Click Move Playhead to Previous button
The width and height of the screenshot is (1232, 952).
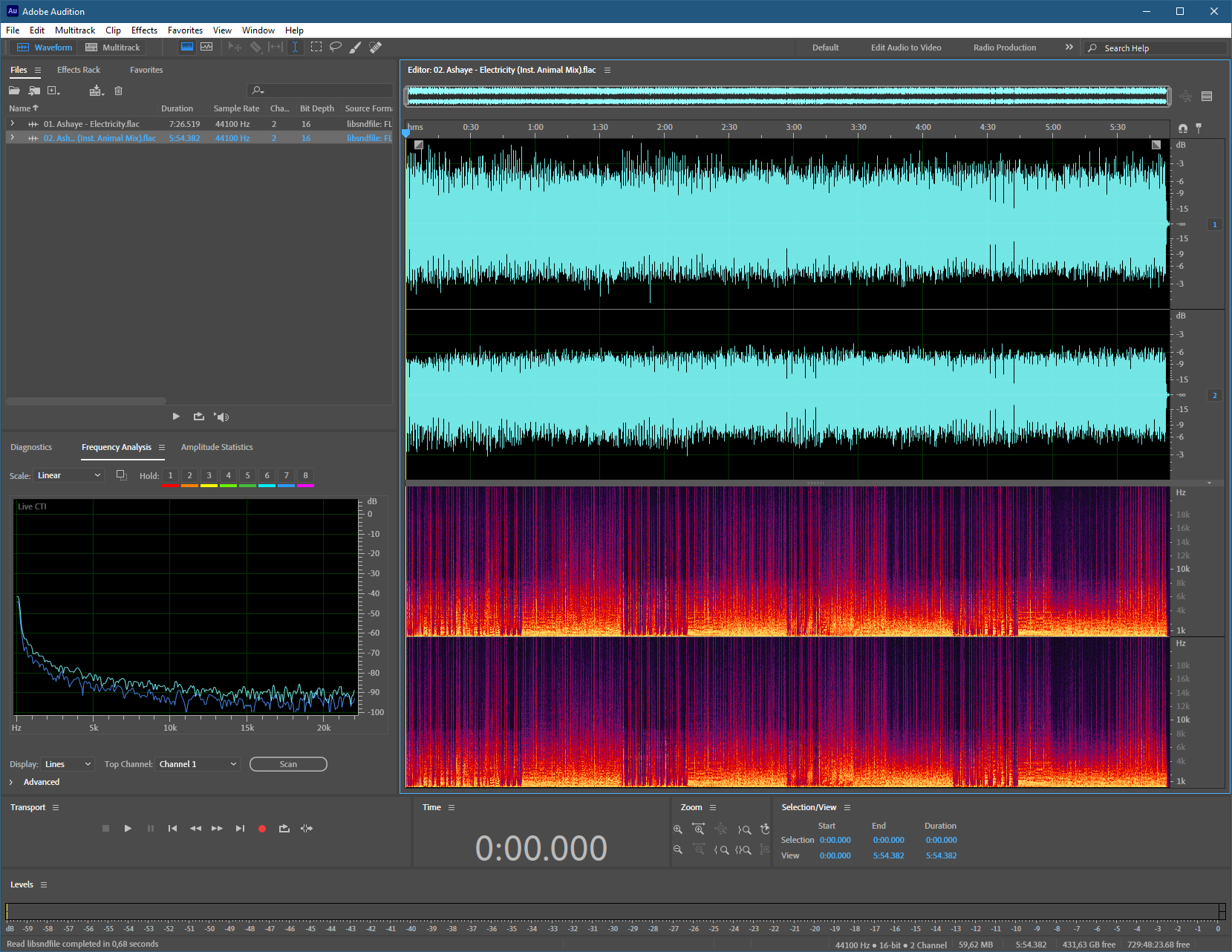[x=172, y=828]
